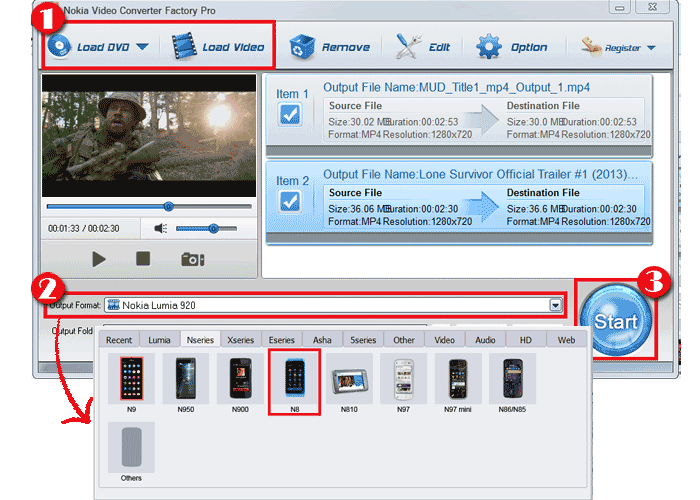Open Option gear settings

pyautogui.click(x=512, y=46)
